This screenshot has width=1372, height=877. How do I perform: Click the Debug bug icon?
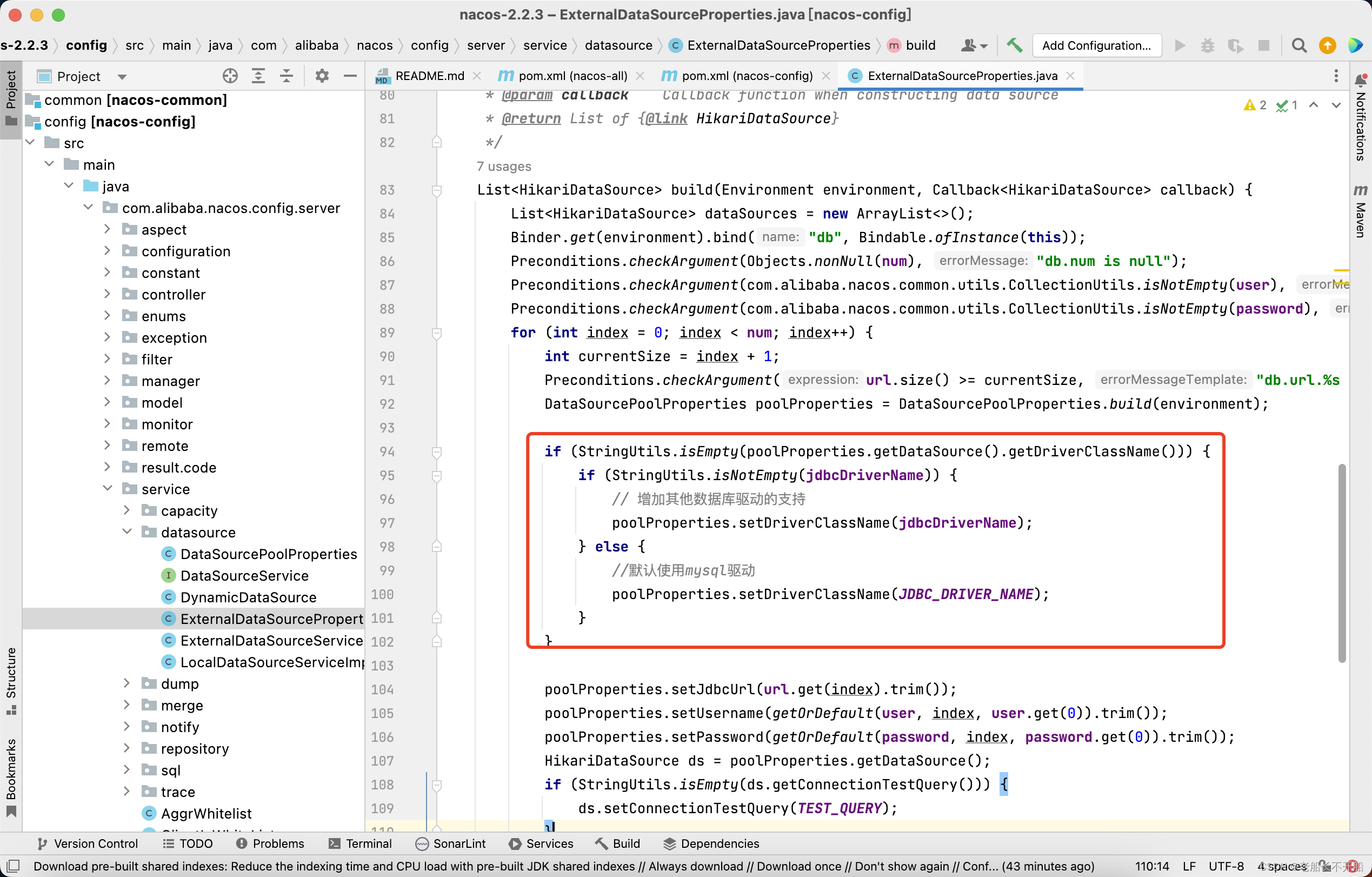1207,45
